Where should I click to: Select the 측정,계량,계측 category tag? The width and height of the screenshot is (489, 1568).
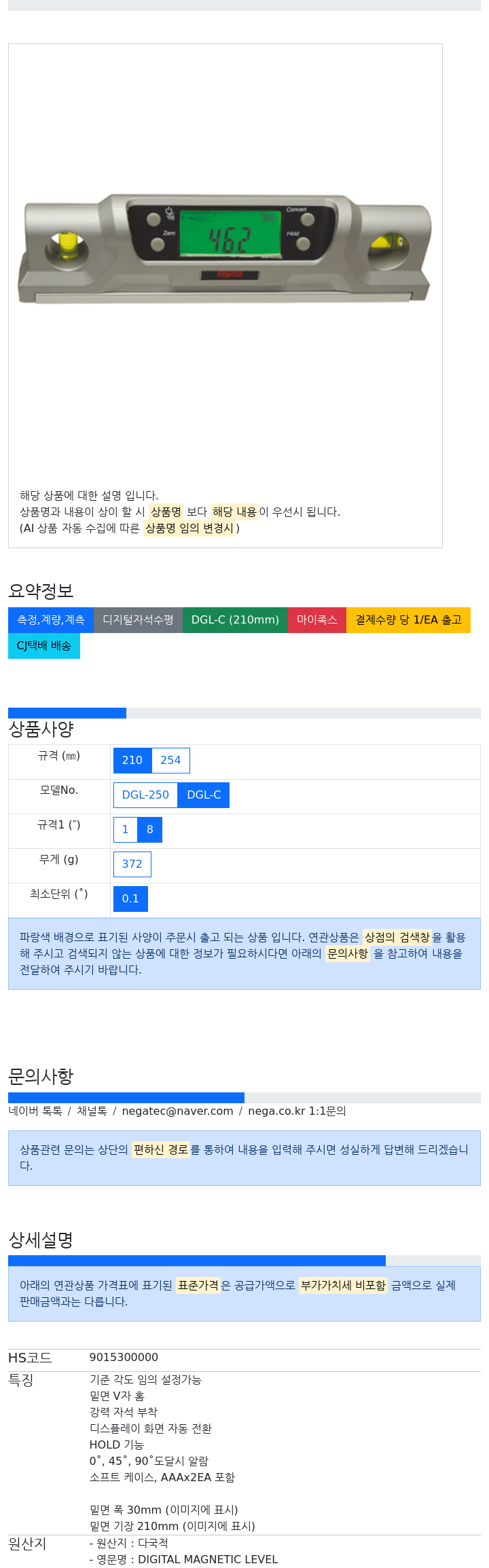(51, 620)
